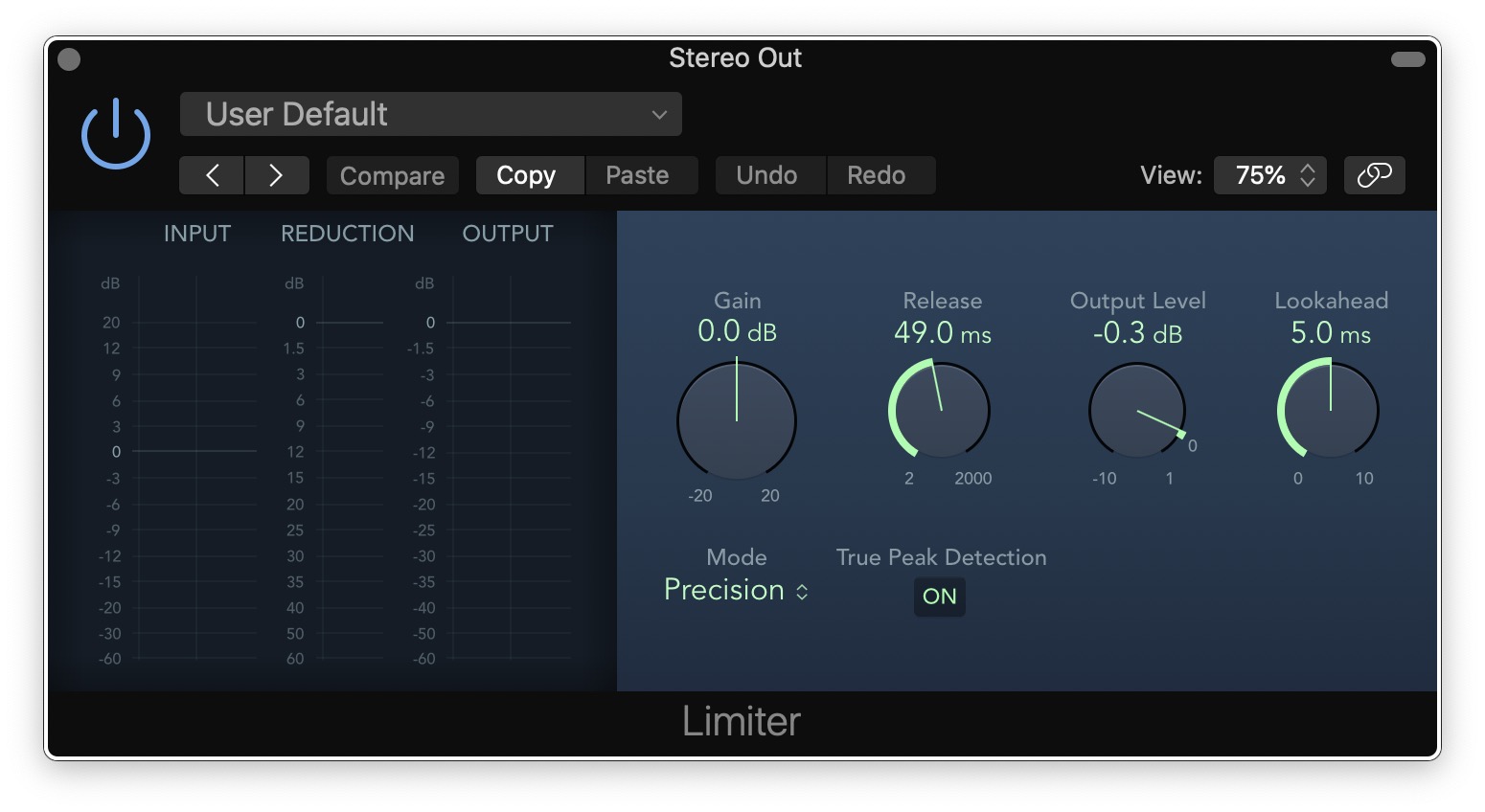Click the pill-shaped button at top-right
This screenshot has height=812, width=1485.
[1407, 59]
